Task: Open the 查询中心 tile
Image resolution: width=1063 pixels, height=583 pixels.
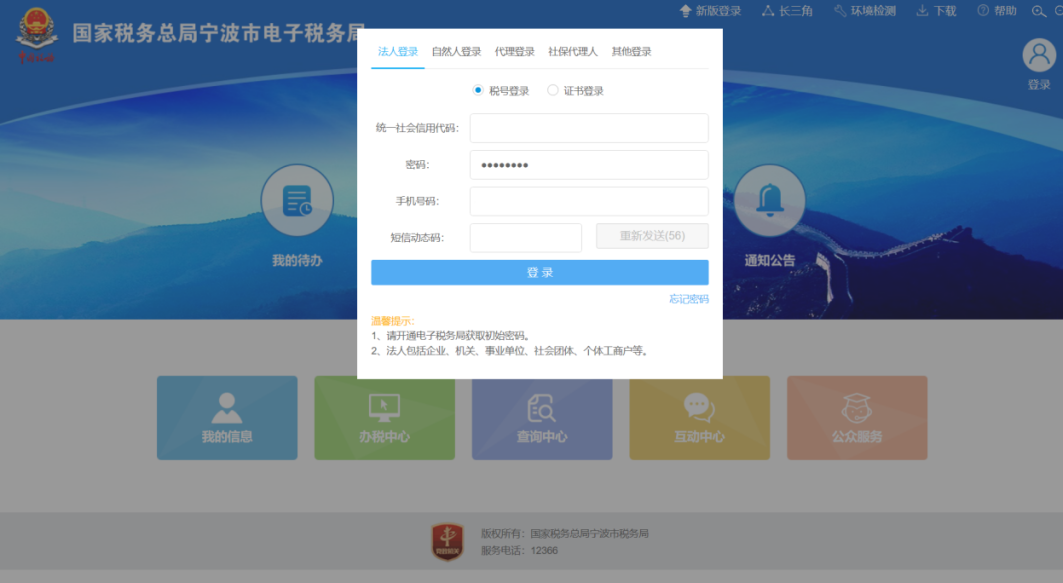Action: (x=542, y=418)
